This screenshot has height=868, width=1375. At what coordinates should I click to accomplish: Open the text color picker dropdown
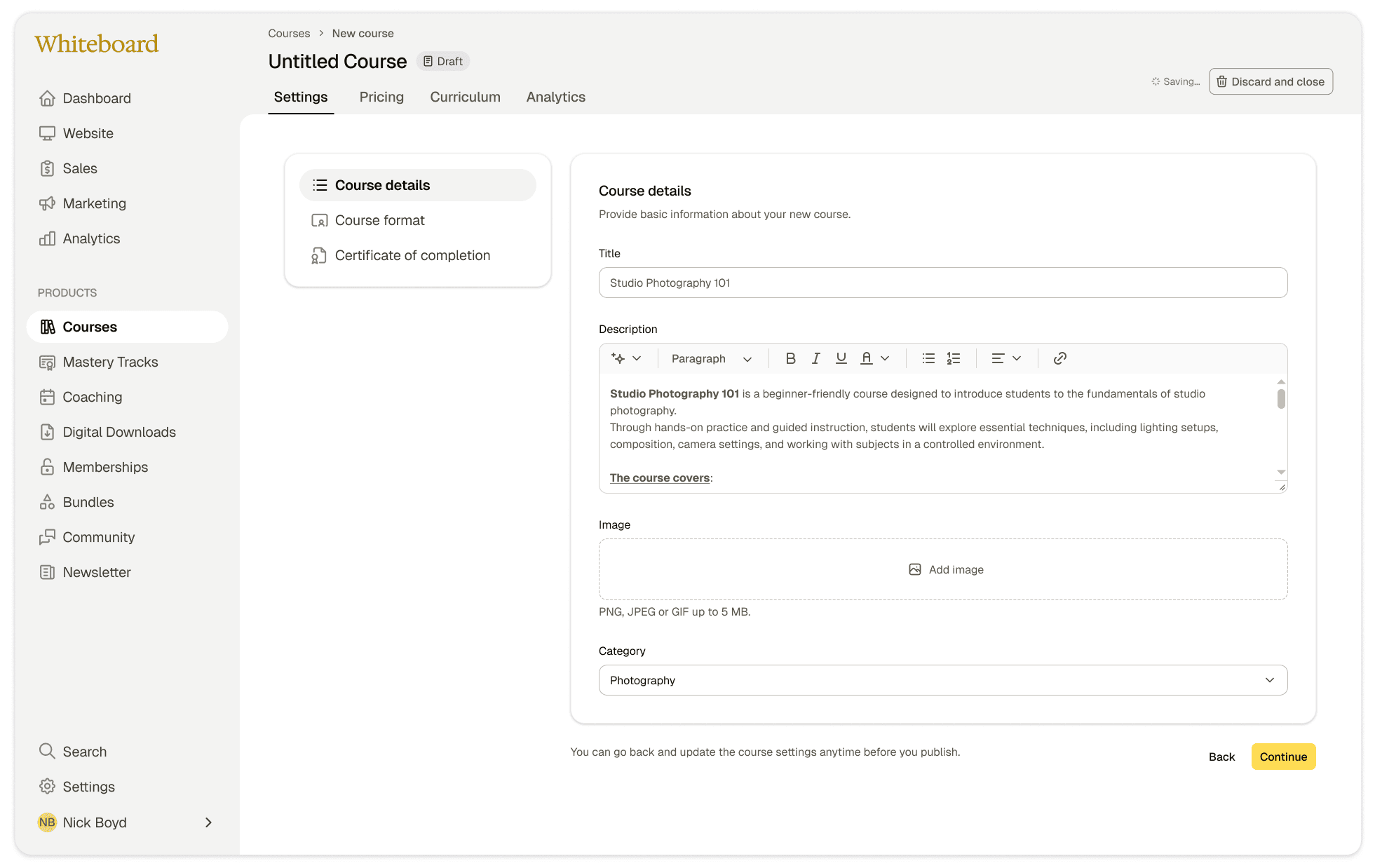pos(885,358)
